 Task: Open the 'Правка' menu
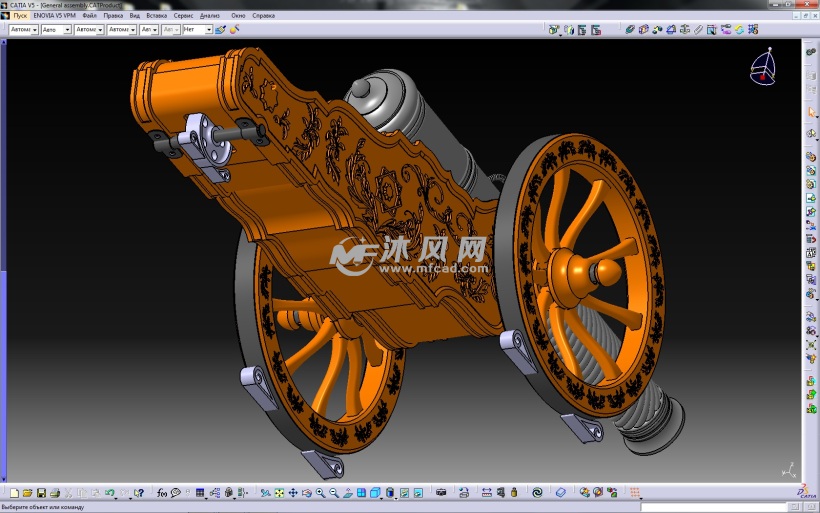[x=113, y=16]
